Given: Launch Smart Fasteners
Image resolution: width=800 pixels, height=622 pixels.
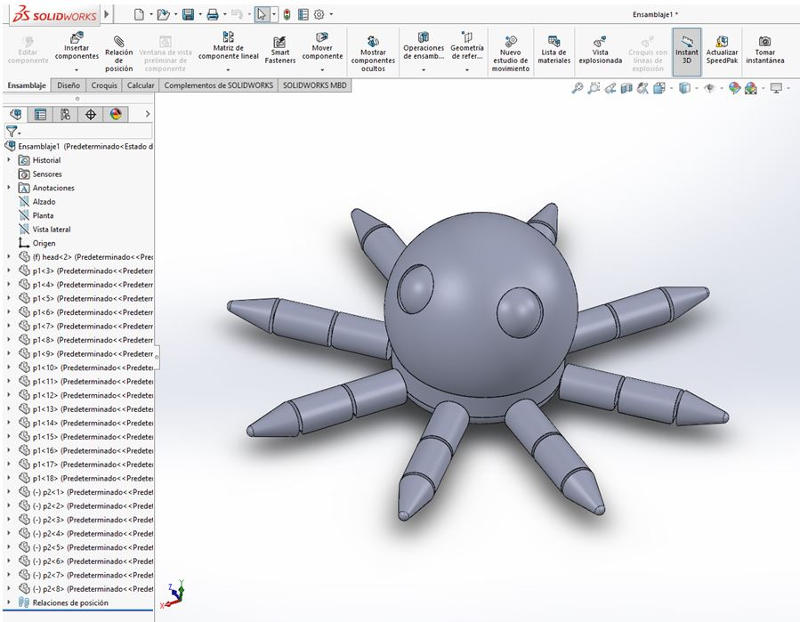Looking at the screenshot, I should (x=280, y=49).
